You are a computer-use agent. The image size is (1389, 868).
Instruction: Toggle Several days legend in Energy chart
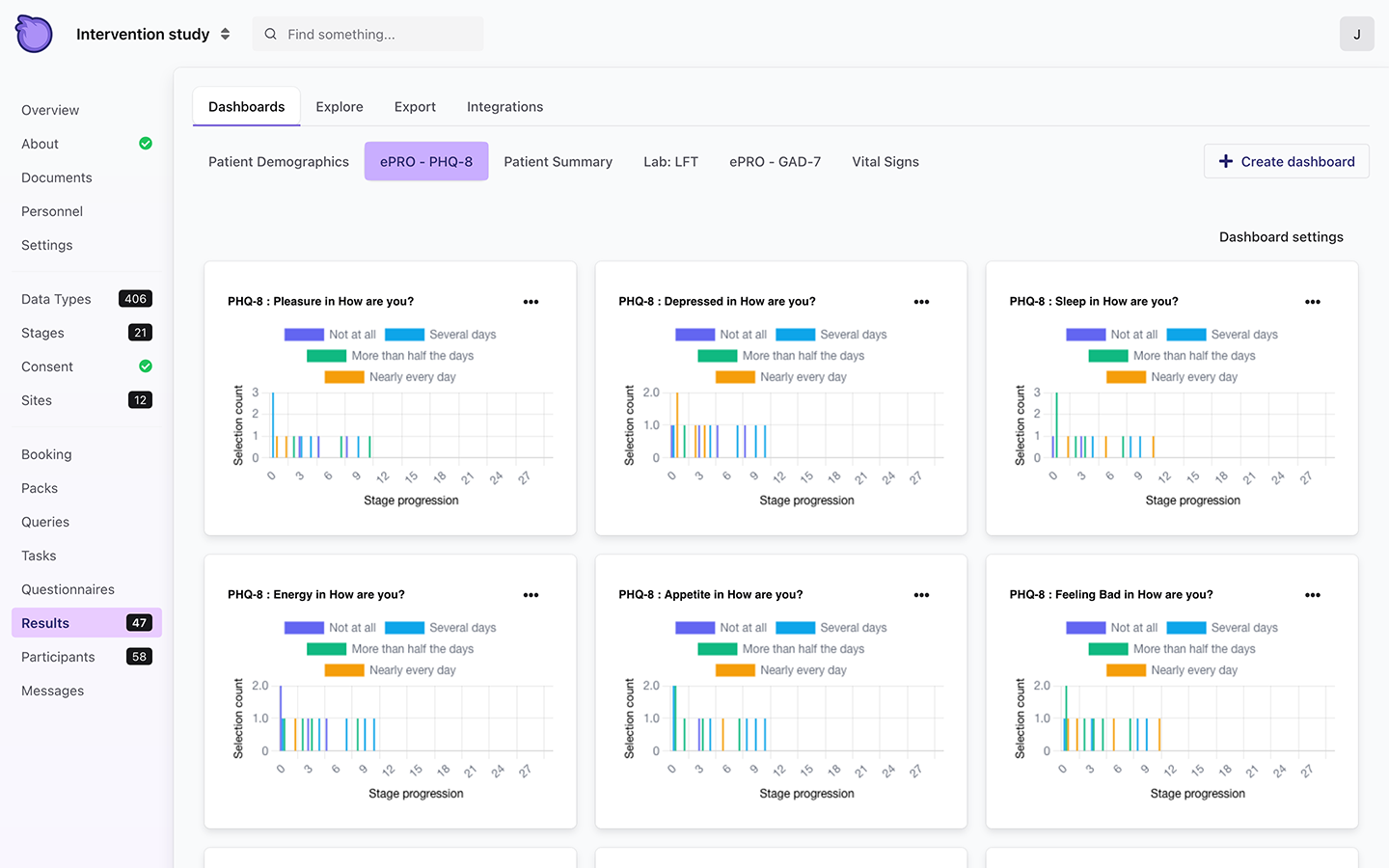[x=441, y=628]
